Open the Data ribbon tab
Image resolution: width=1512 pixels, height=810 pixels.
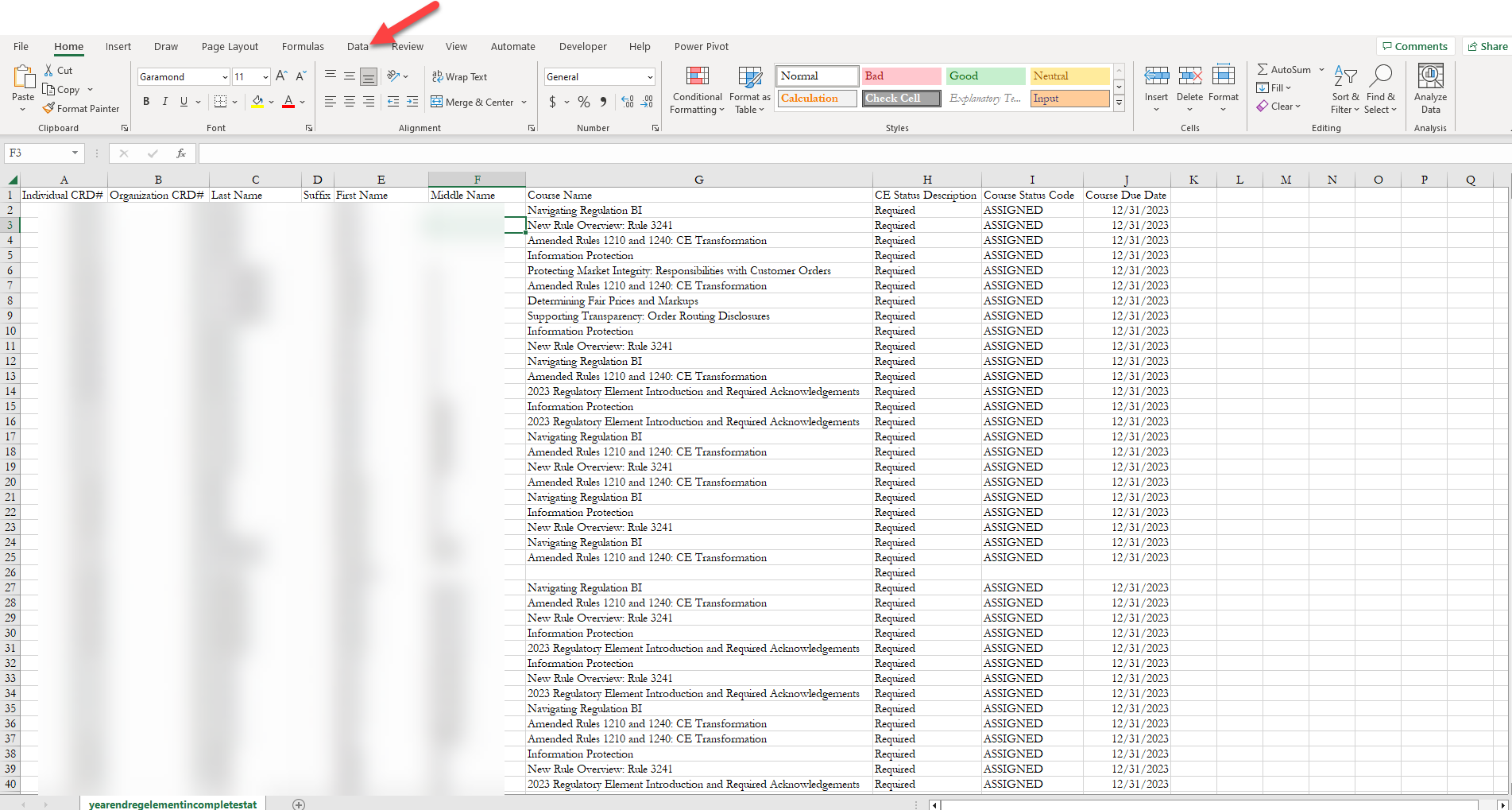click(358, 47)
